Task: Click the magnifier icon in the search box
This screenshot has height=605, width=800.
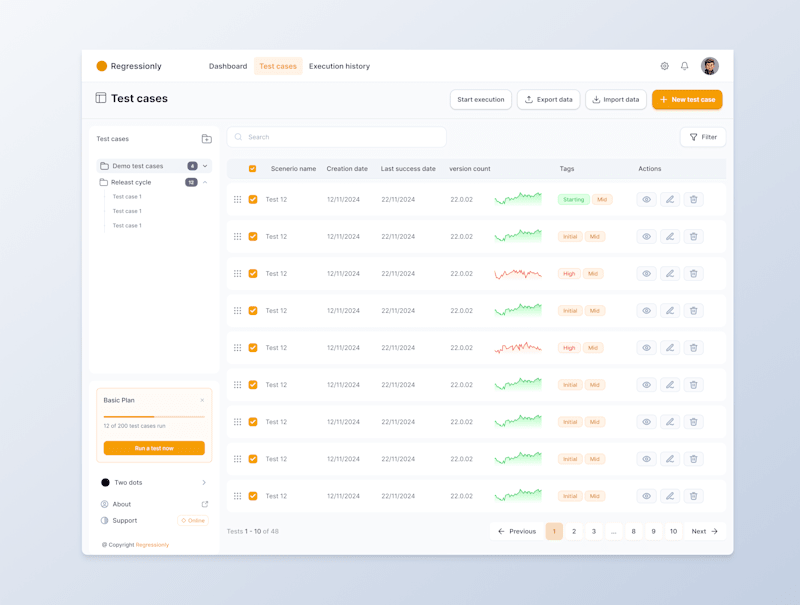Action: 238,137
